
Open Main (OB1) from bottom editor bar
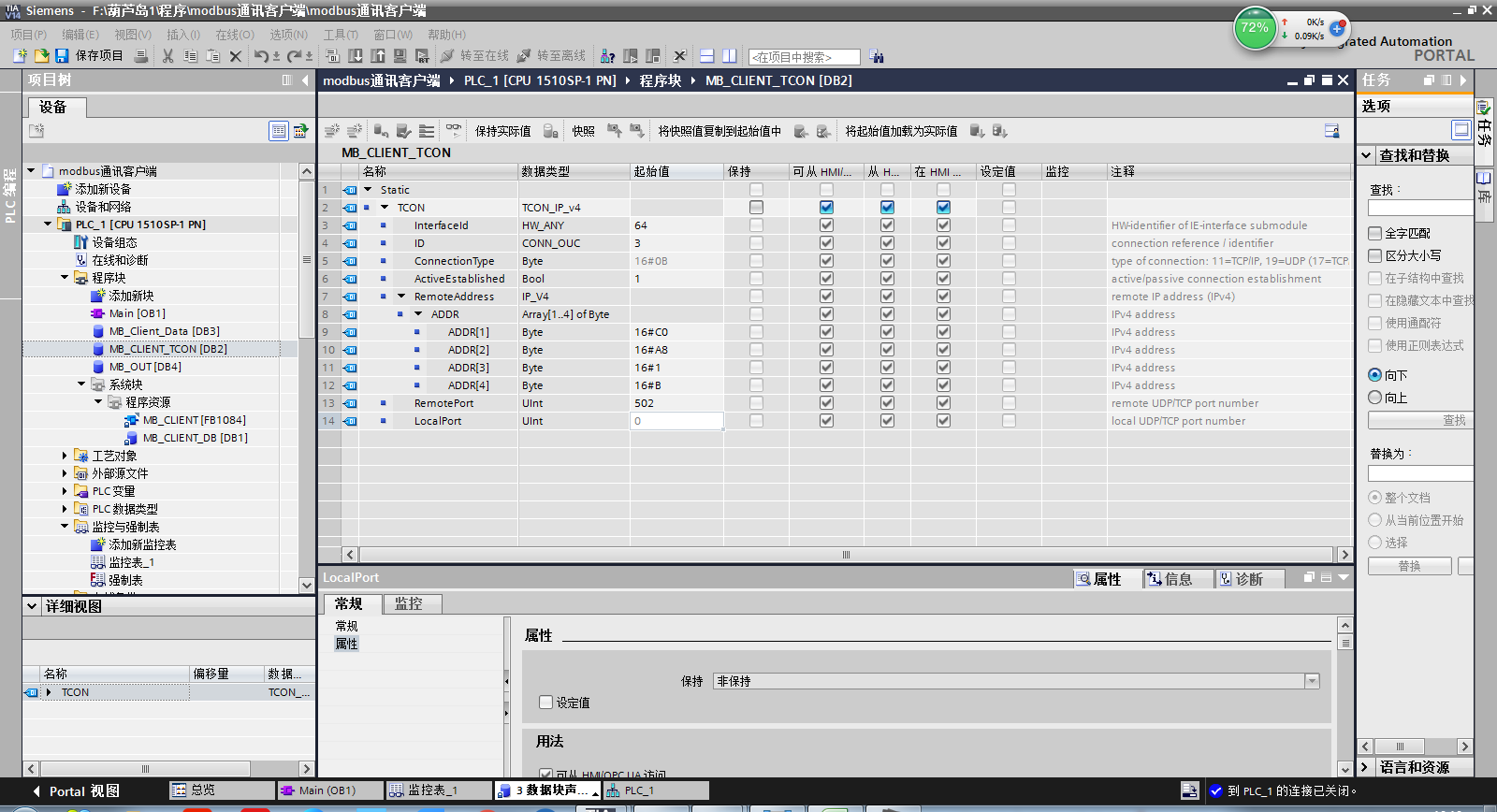[x=330, y=790]
